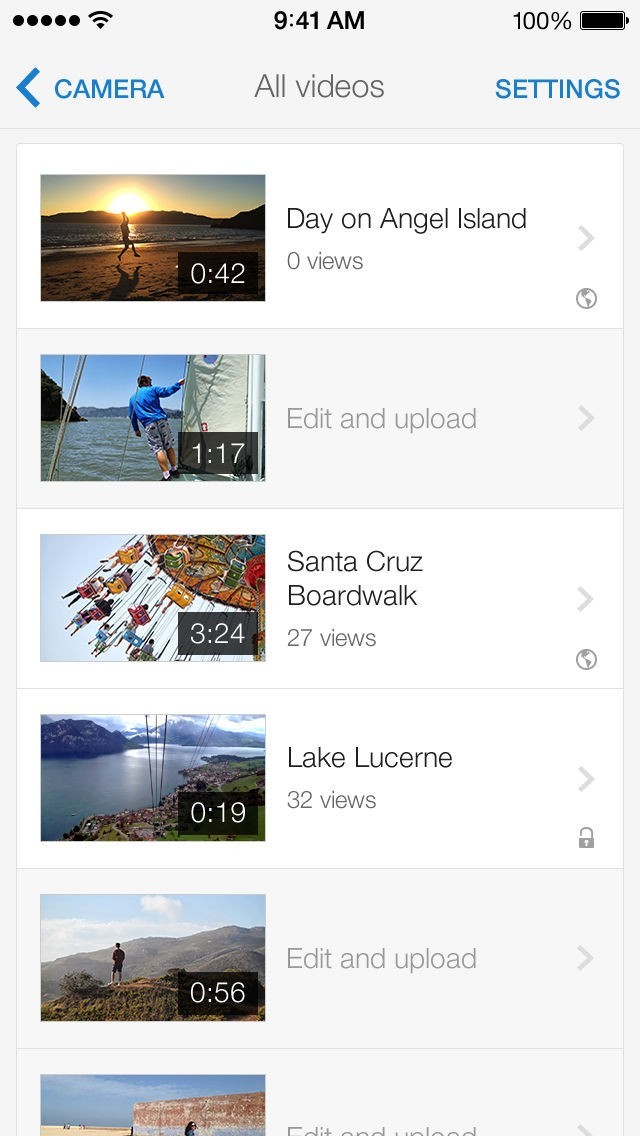The width and height of the screenshot is (640, 1136).
Task: Tap the globe icon on Santa Cruz Boardwalk
Action: tap(587, 658)
